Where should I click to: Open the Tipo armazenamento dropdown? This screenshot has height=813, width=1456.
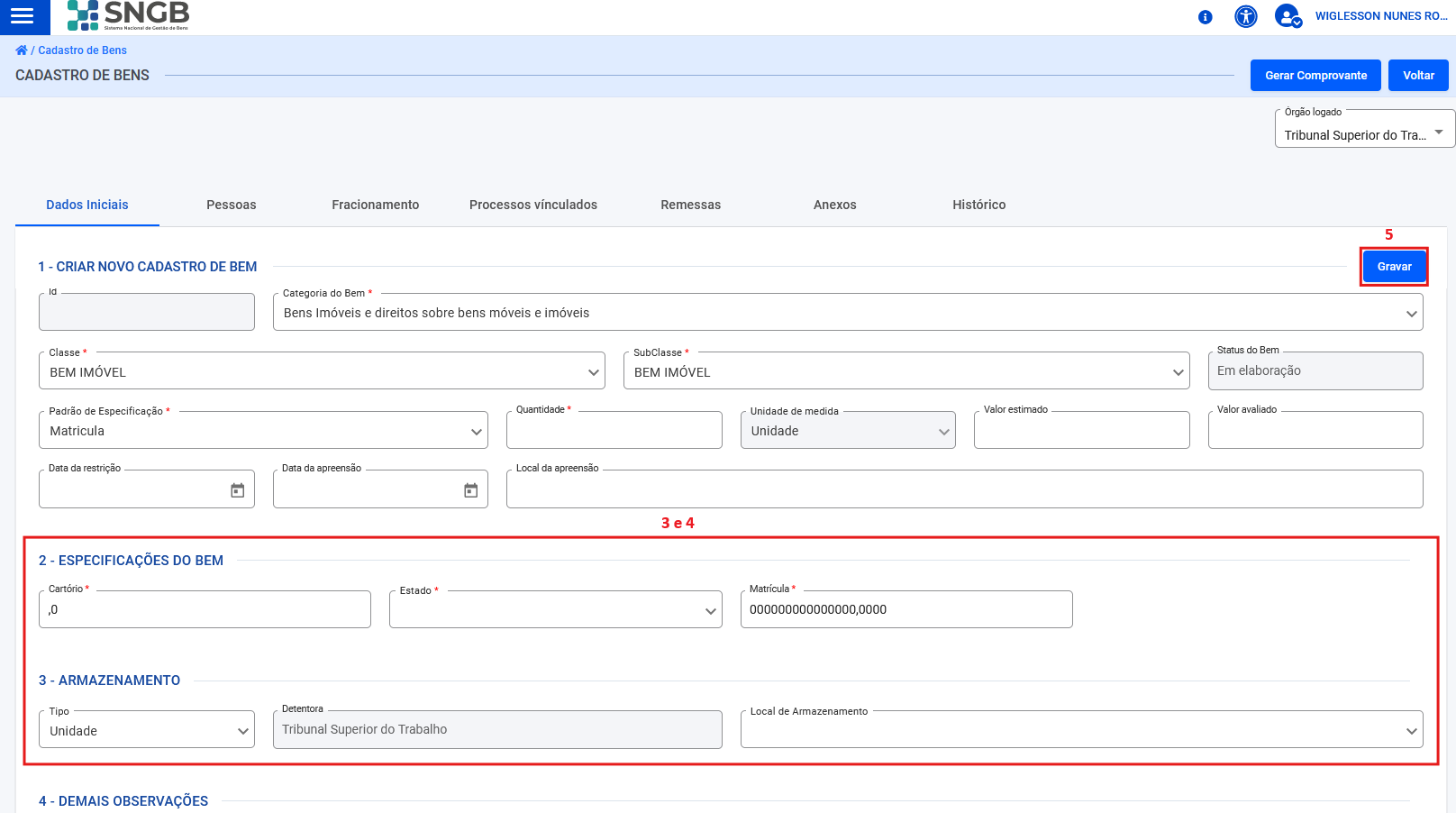[x=147, y=729]
